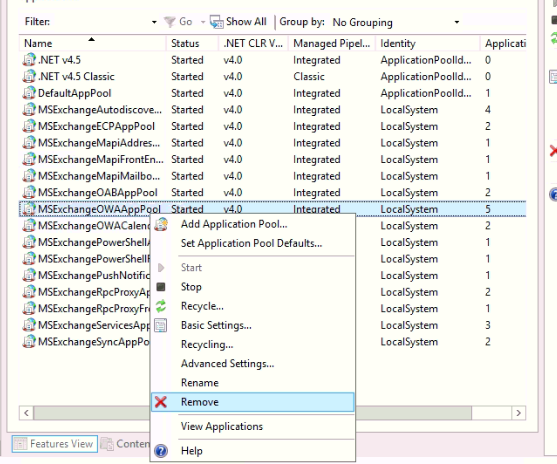Click the Show All toolbar icon

click(x=216, y=22)
